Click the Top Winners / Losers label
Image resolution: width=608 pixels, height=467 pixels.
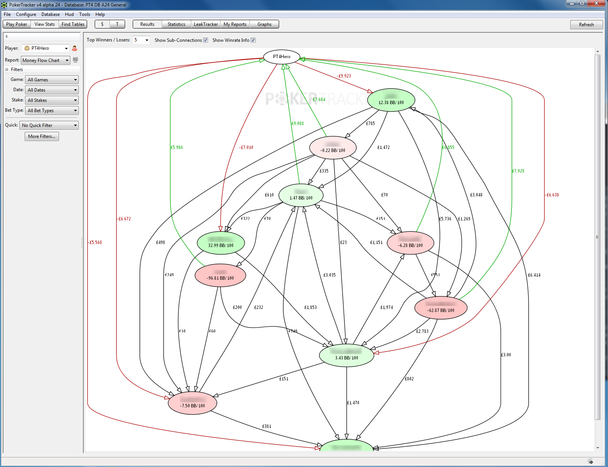[108, 40]
